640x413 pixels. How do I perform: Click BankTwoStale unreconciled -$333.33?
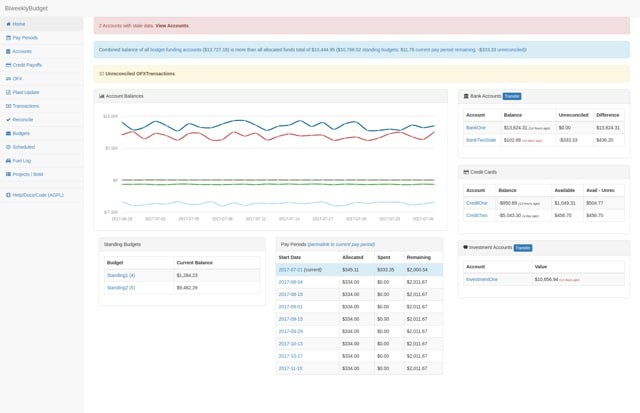[x=568, y=140]
